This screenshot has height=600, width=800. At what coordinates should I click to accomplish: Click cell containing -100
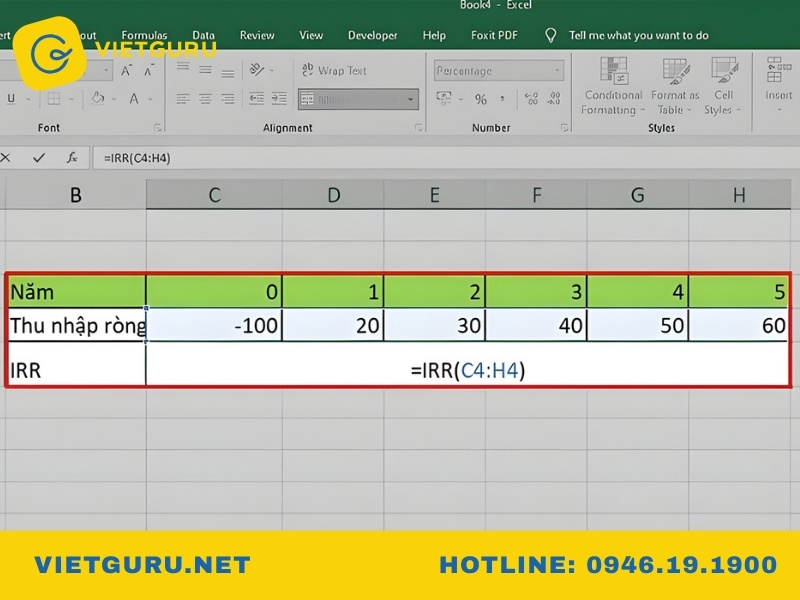(214, 325)
